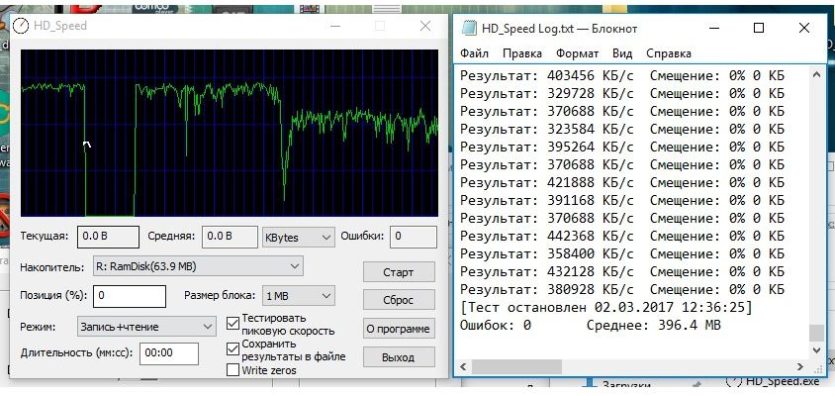Open the Формат menu
Viewport: 835px width, 396px height.
coord(577,53)
